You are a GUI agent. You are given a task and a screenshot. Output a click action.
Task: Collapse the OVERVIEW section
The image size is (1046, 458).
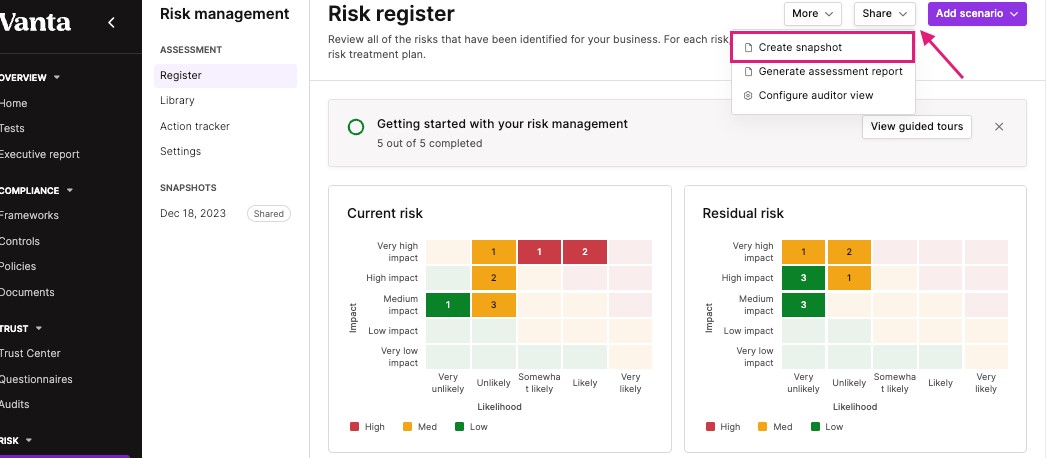point(57,77)
